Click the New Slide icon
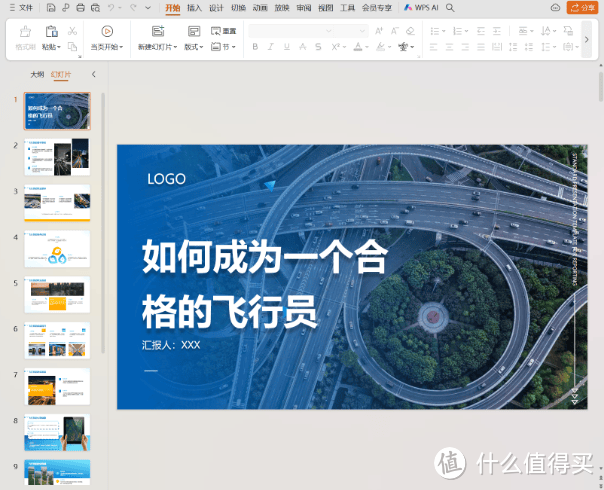This screenshot has height=490, width=604. [158, 31]
